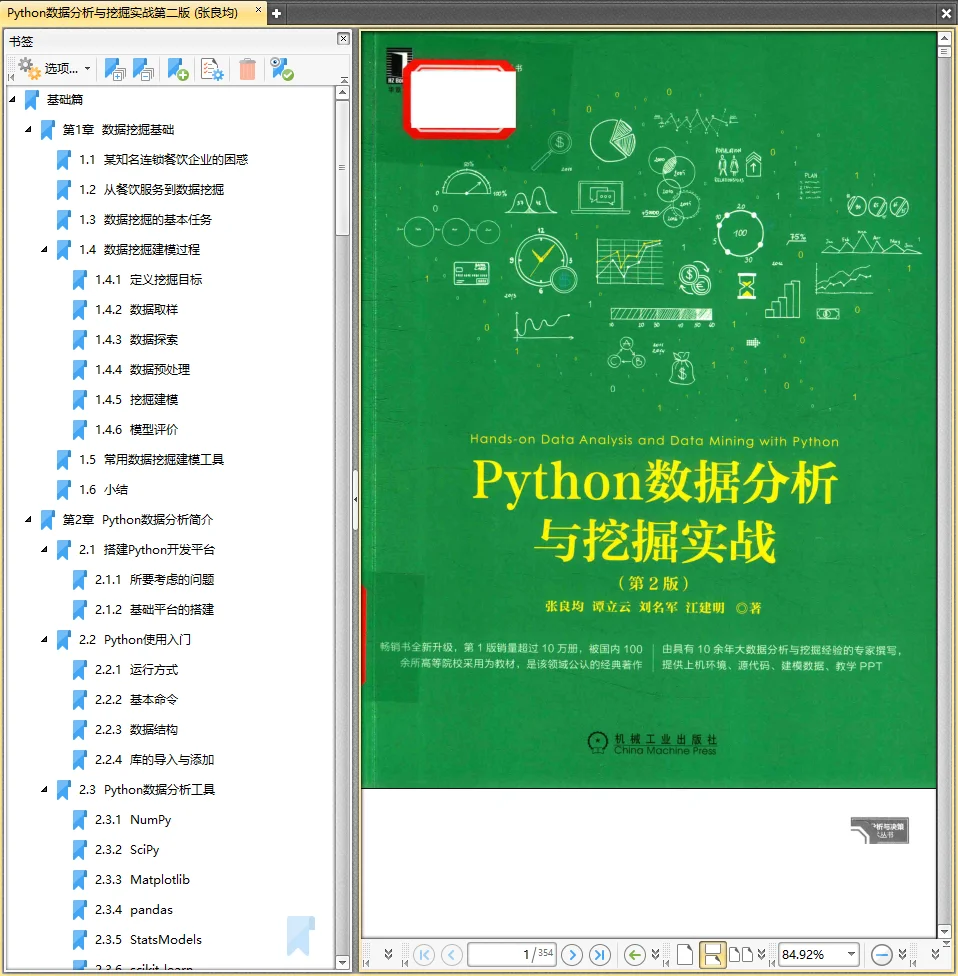958x976 pixels.
Task: Go to next page button
Action: coord(571,954)
